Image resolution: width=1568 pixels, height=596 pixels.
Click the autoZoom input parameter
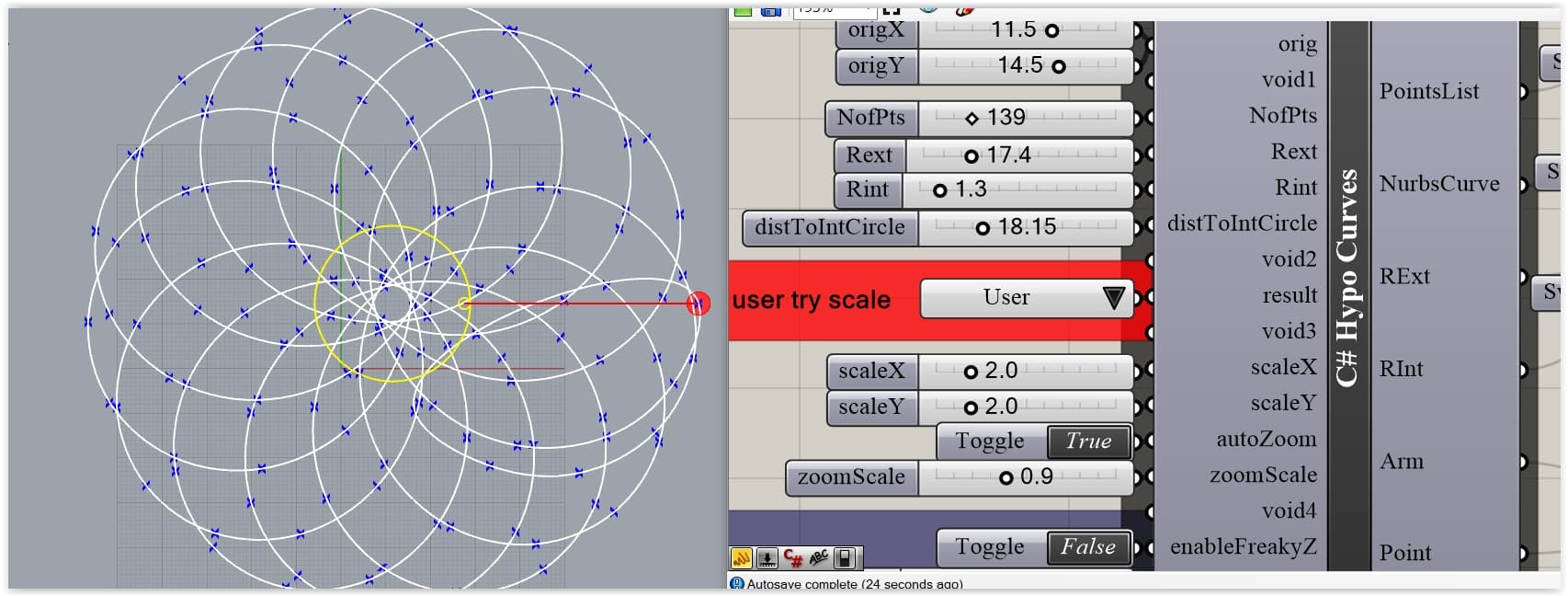click(x=1267, y=439)
